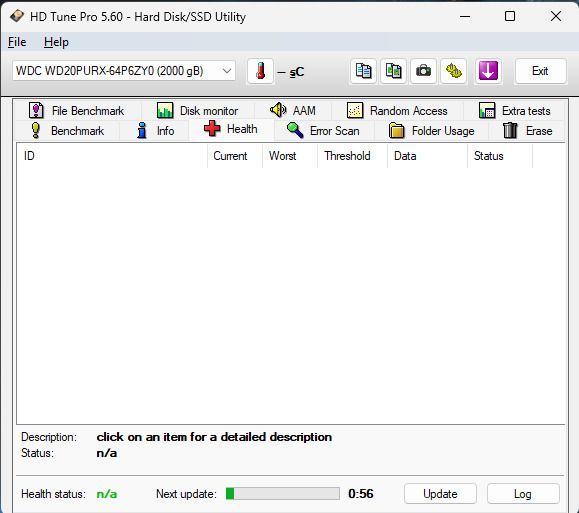Click the purple down arrow icon
The width and height of the screenshot is (579, 513).
pyautogui.click(x=488, y=71)
